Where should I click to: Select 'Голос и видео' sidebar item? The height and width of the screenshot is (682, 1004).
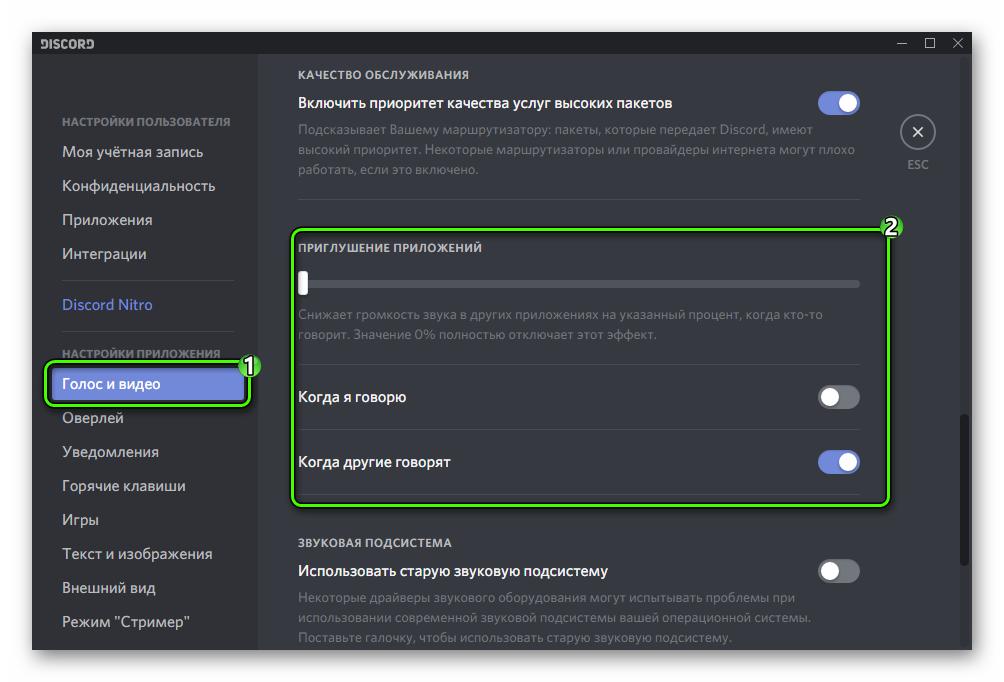point(148,384)
